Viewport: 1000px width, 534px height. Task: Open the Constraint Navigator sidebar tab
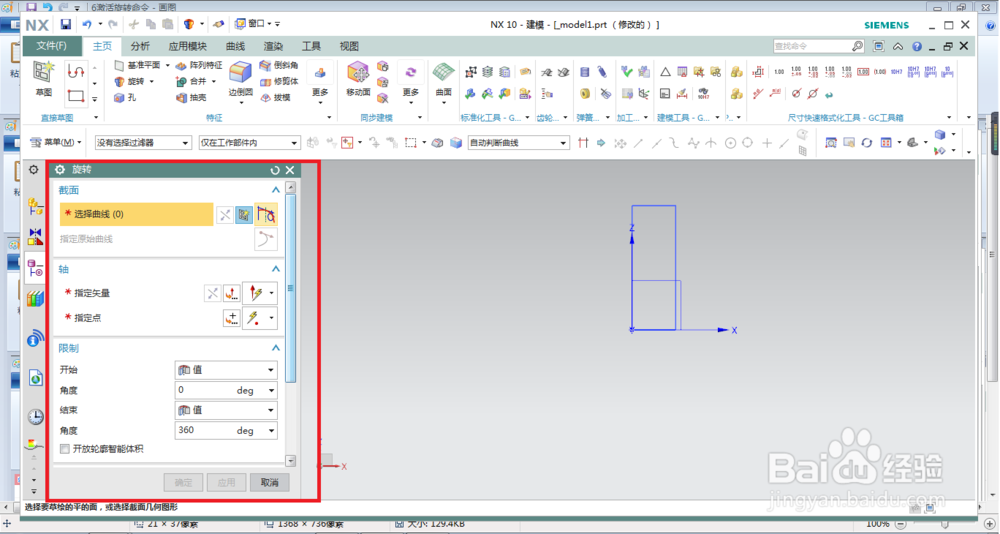pyautogui.click(x=35, y=236)
